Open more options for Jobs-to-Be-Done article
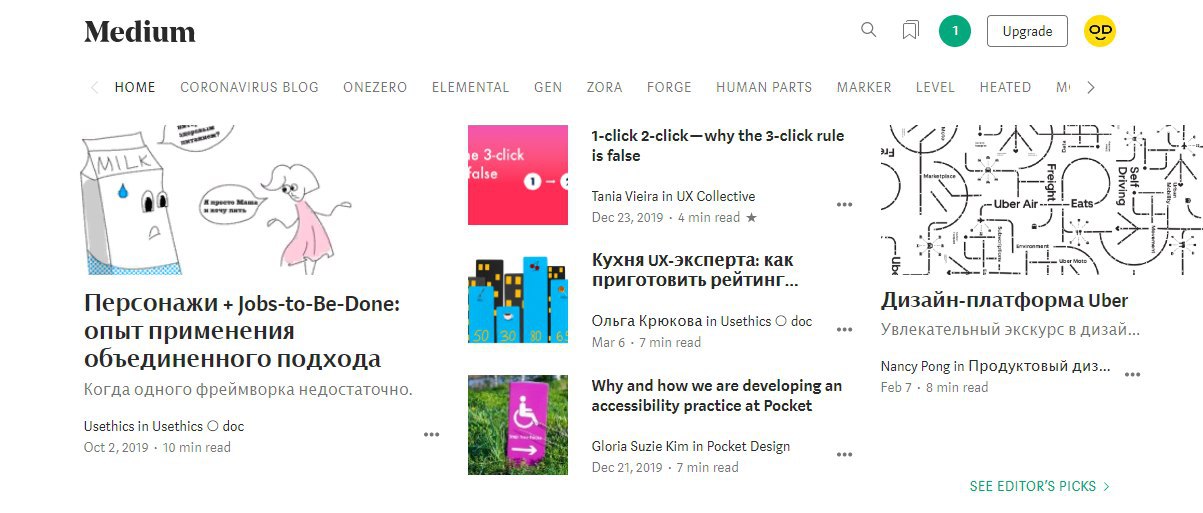This screenshot has width=1203, height=513. coord(431,434)
